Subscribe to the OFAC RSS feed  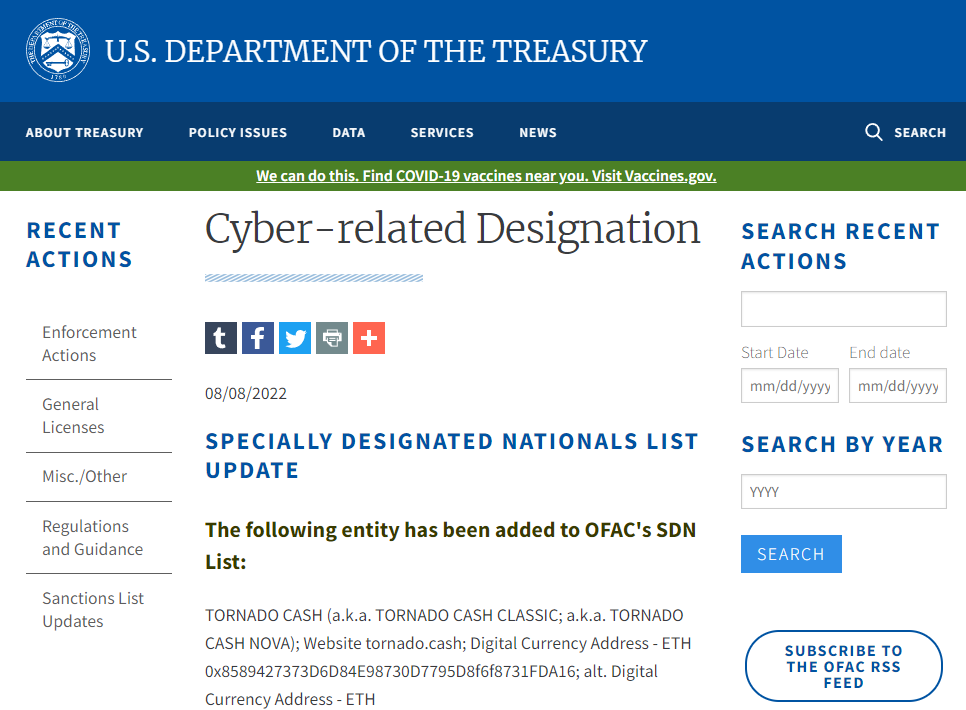(x=844, y=666)
